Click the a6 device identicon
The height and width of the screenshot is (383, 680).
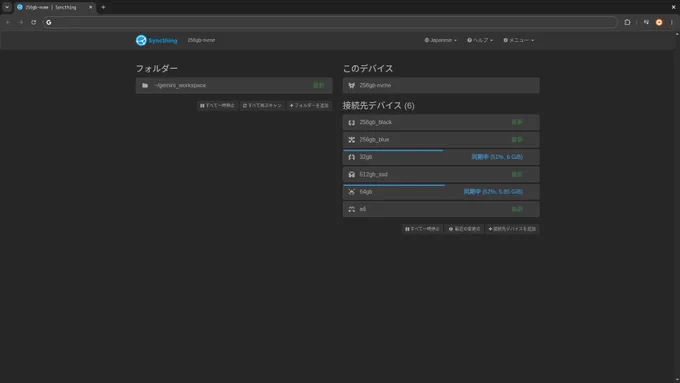click(x=352, y=209)
